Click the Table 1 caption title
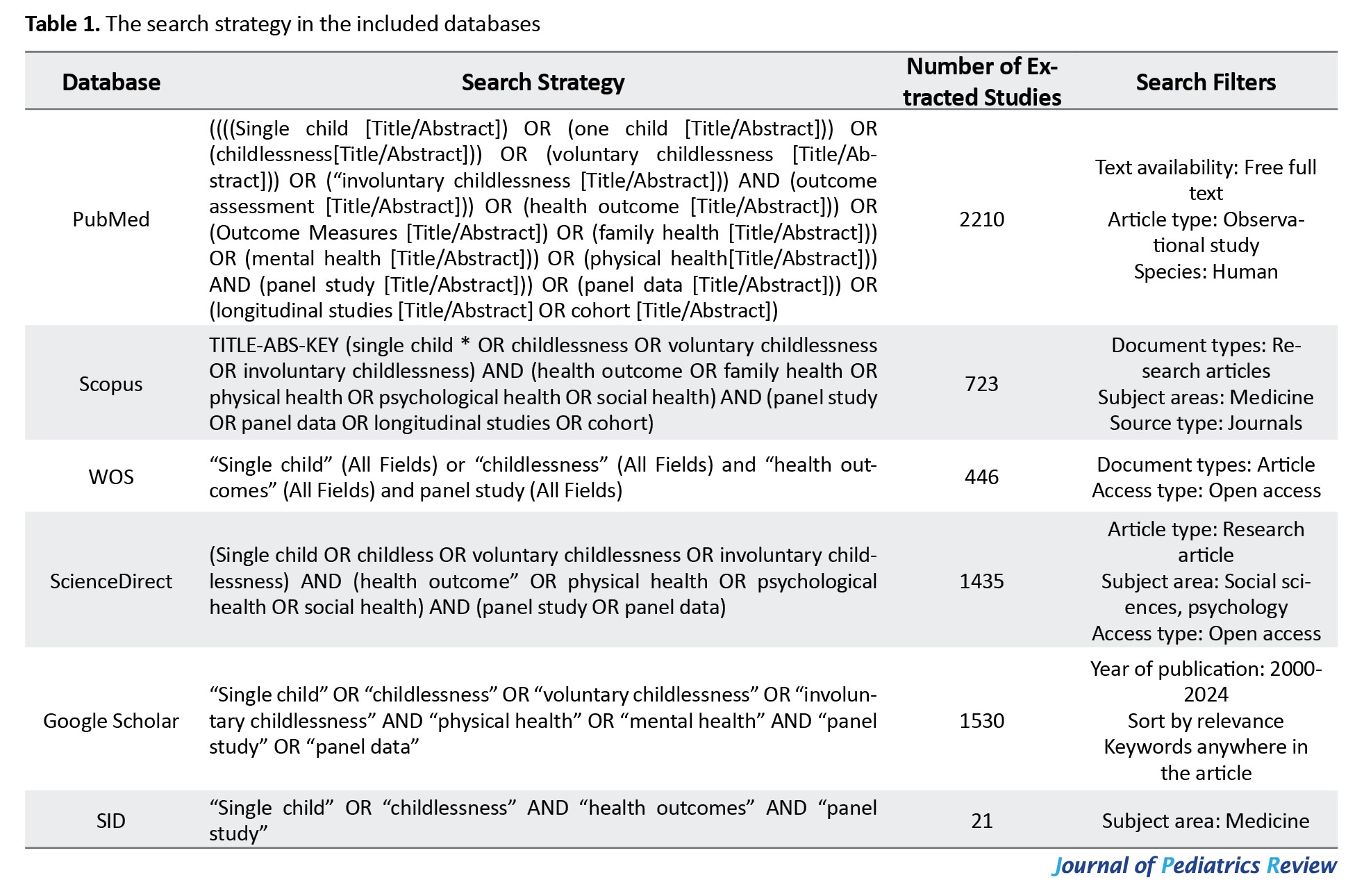The height and width of the screenshot is (896, 1364). 283,24
